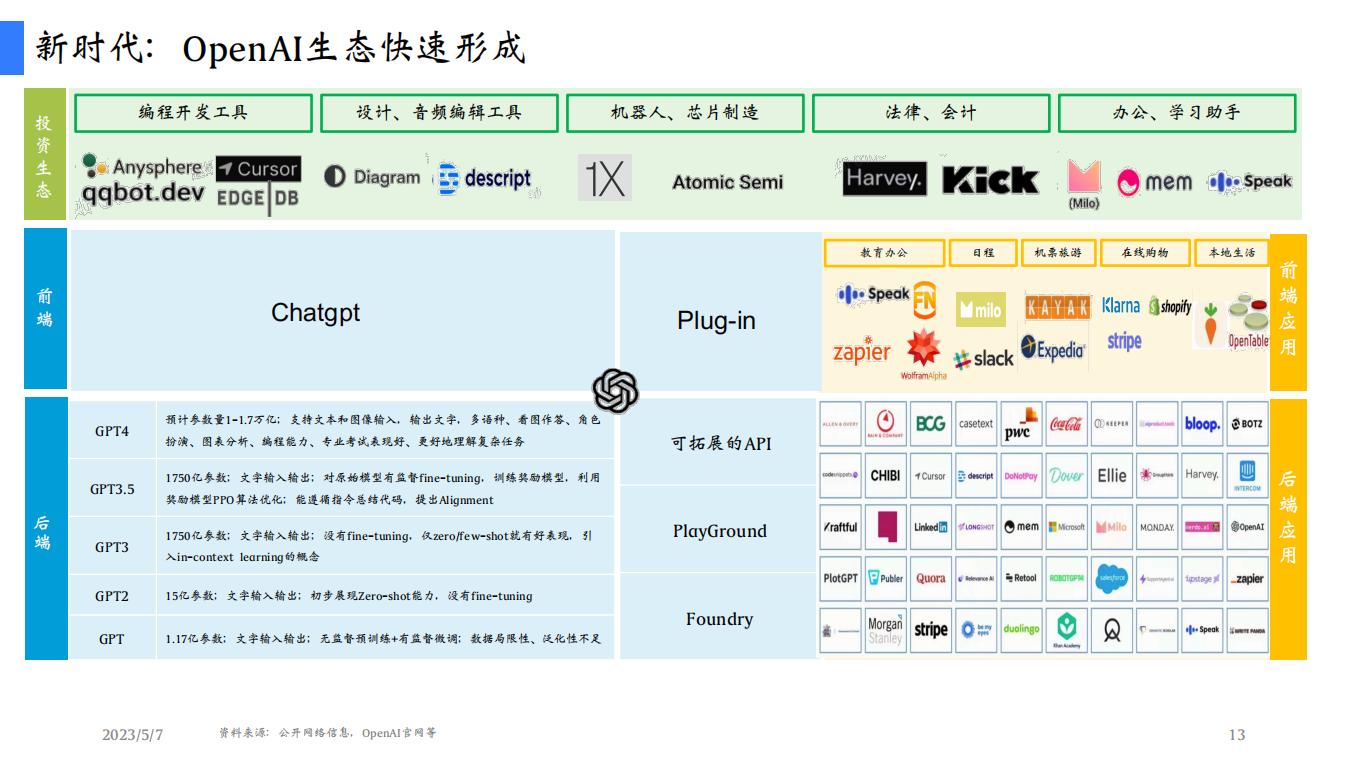Click the OpenAI knot logo between Chatgpt and Plug-in

click(615, 390)
